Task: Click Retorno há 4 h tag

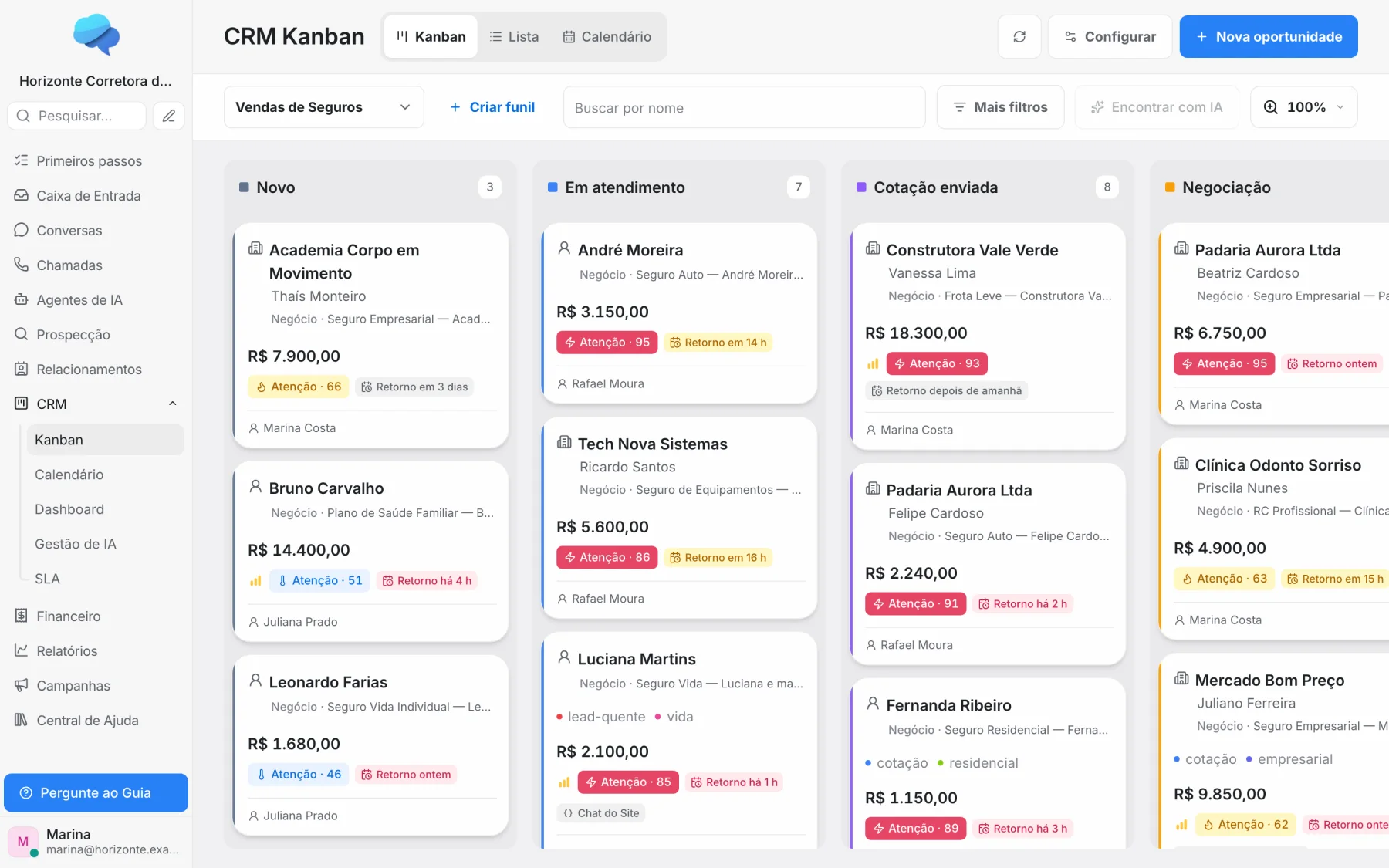Action: [x=427, y=580]
